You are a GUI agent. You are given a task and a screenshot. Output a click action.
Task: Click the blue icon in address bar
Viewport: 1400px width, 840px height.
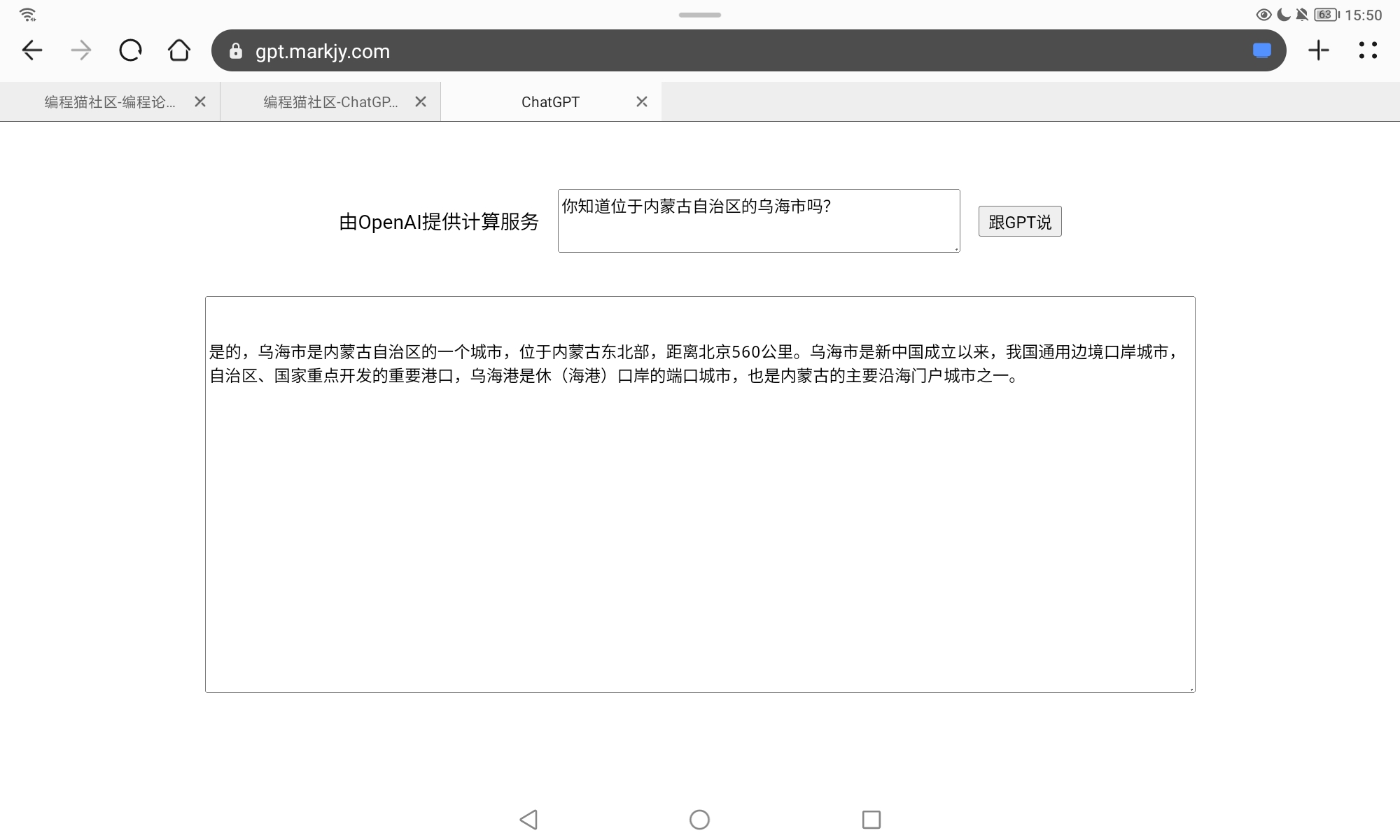(x=1262, y=50)
